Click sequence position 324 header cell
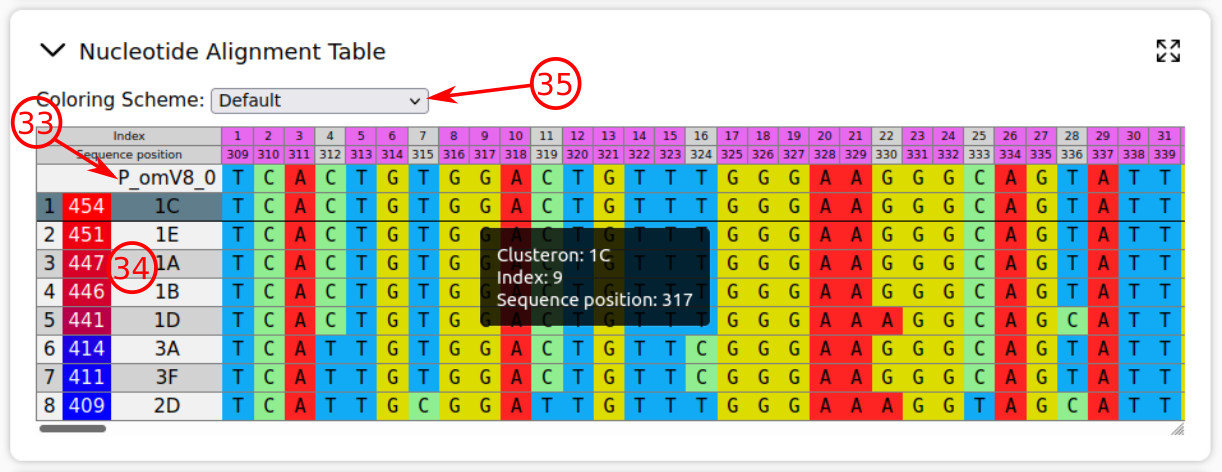1222x472 pixels. pyautogui.click(x=702, y=155)
